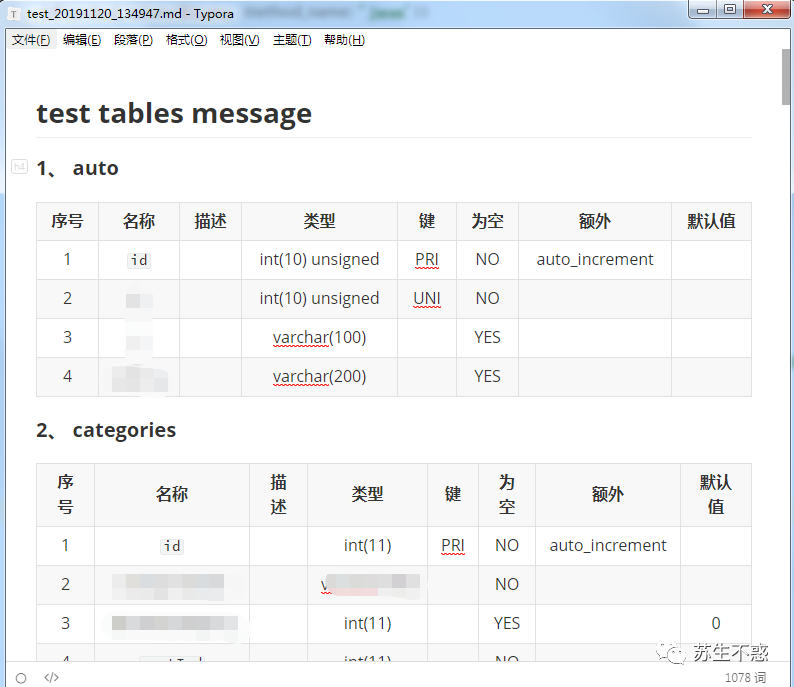Screen dimensions: 794x687
Task: Click 类型 header in categories table
Action: click(x=368, y=495)
